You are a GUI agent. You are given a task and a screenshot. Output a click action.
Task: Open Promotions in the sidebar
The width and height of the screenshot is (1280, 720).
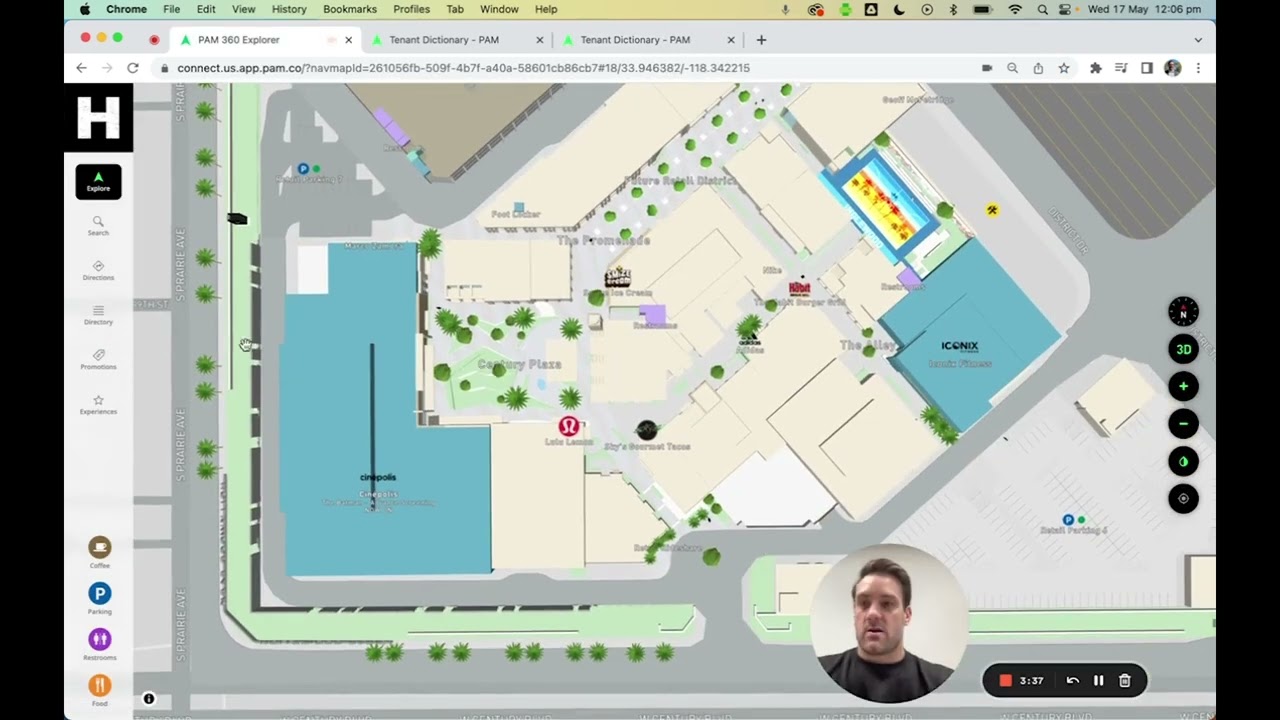(98, 360)
